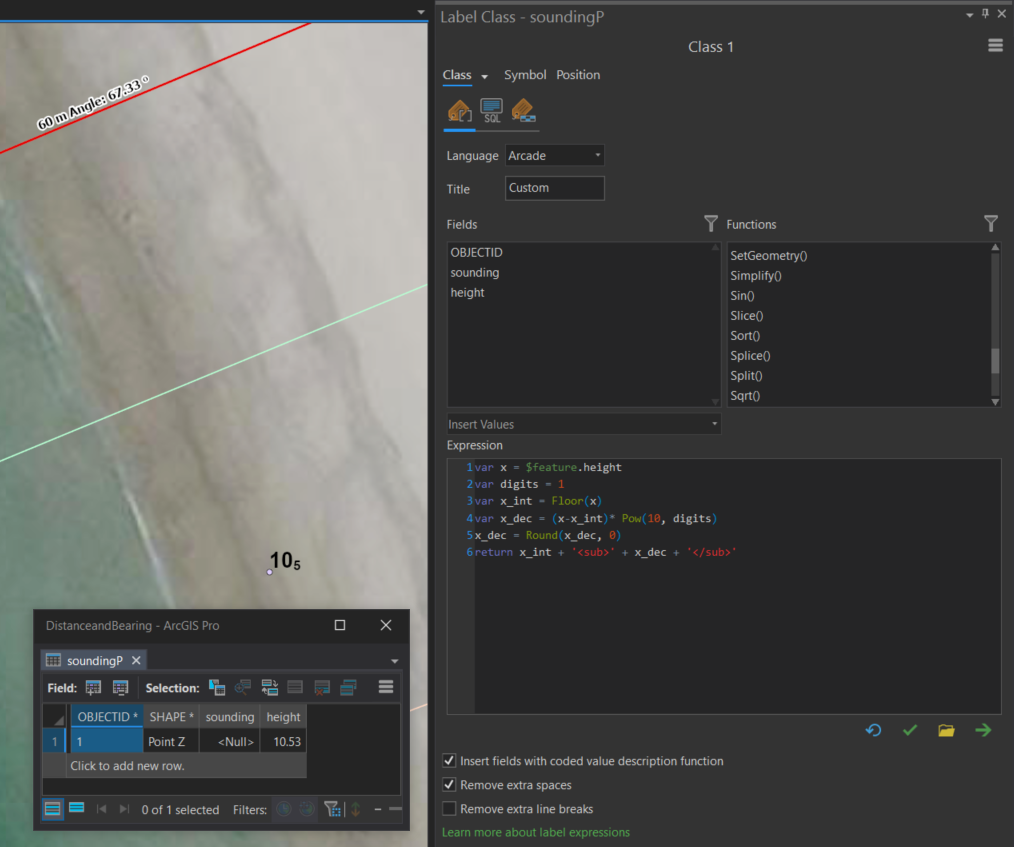This screenshot has width=1014, height=847.
Task: Open the SQL query label class icon
Action: 491,112
